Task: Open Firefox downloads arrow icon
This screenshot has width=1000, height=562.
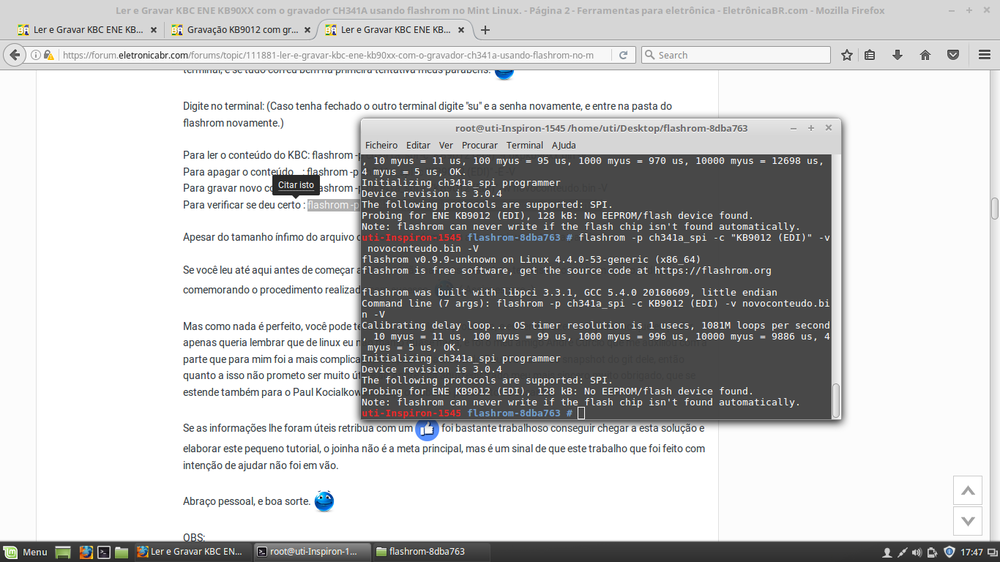Action: [897, 55]
